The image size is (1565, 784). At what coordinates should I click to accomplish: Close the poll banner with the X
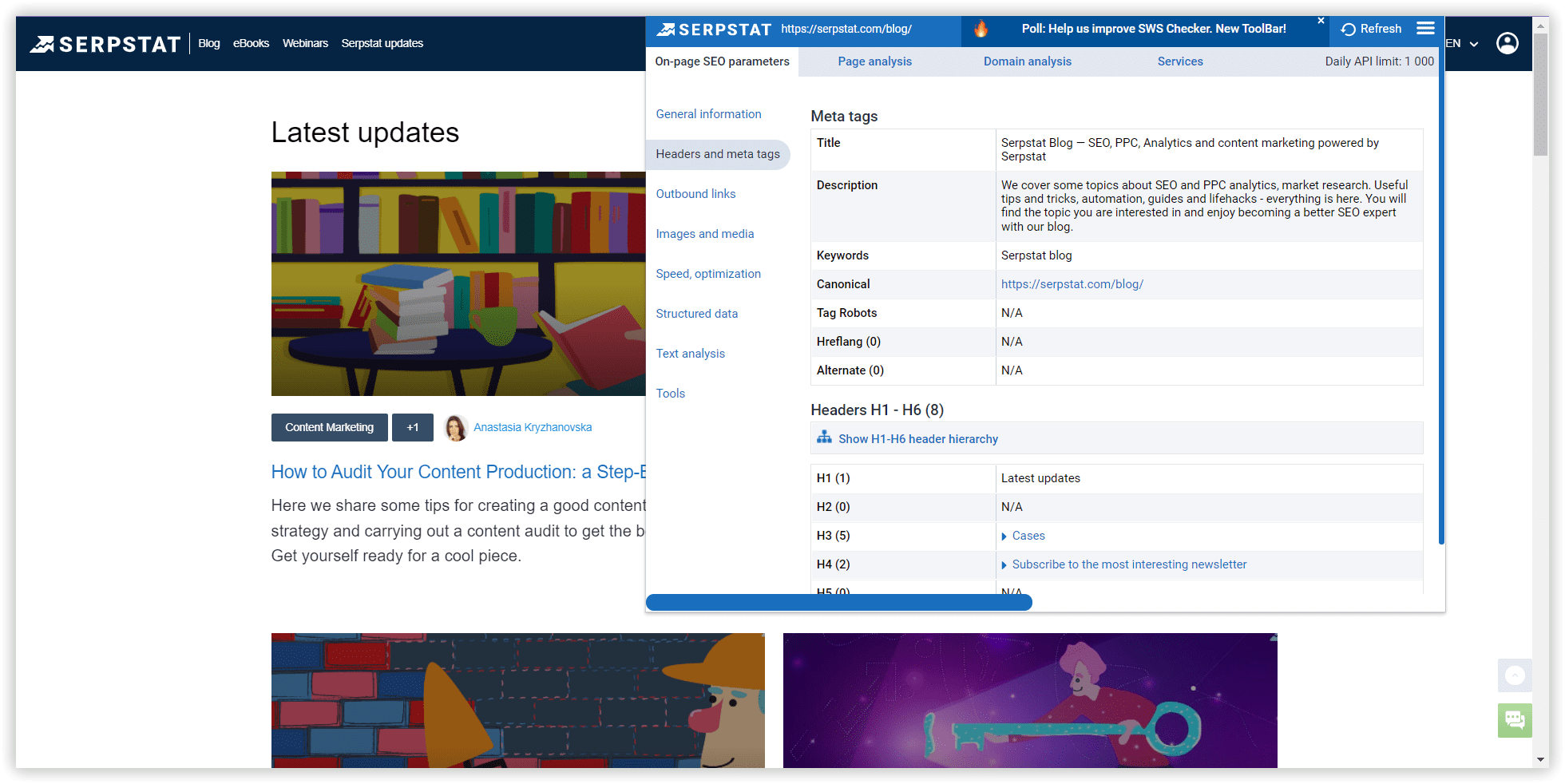click(1321, 21)
